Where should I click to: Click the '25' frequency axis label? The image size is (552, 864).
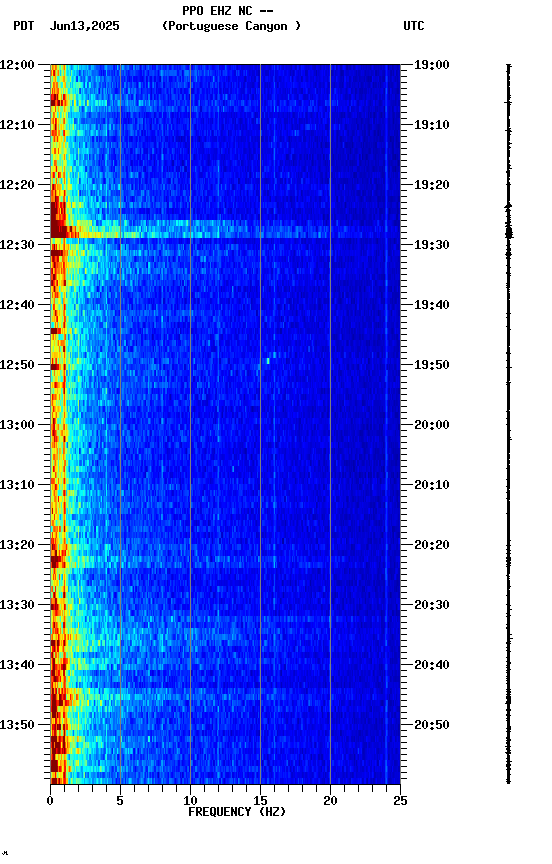point(401,801)
